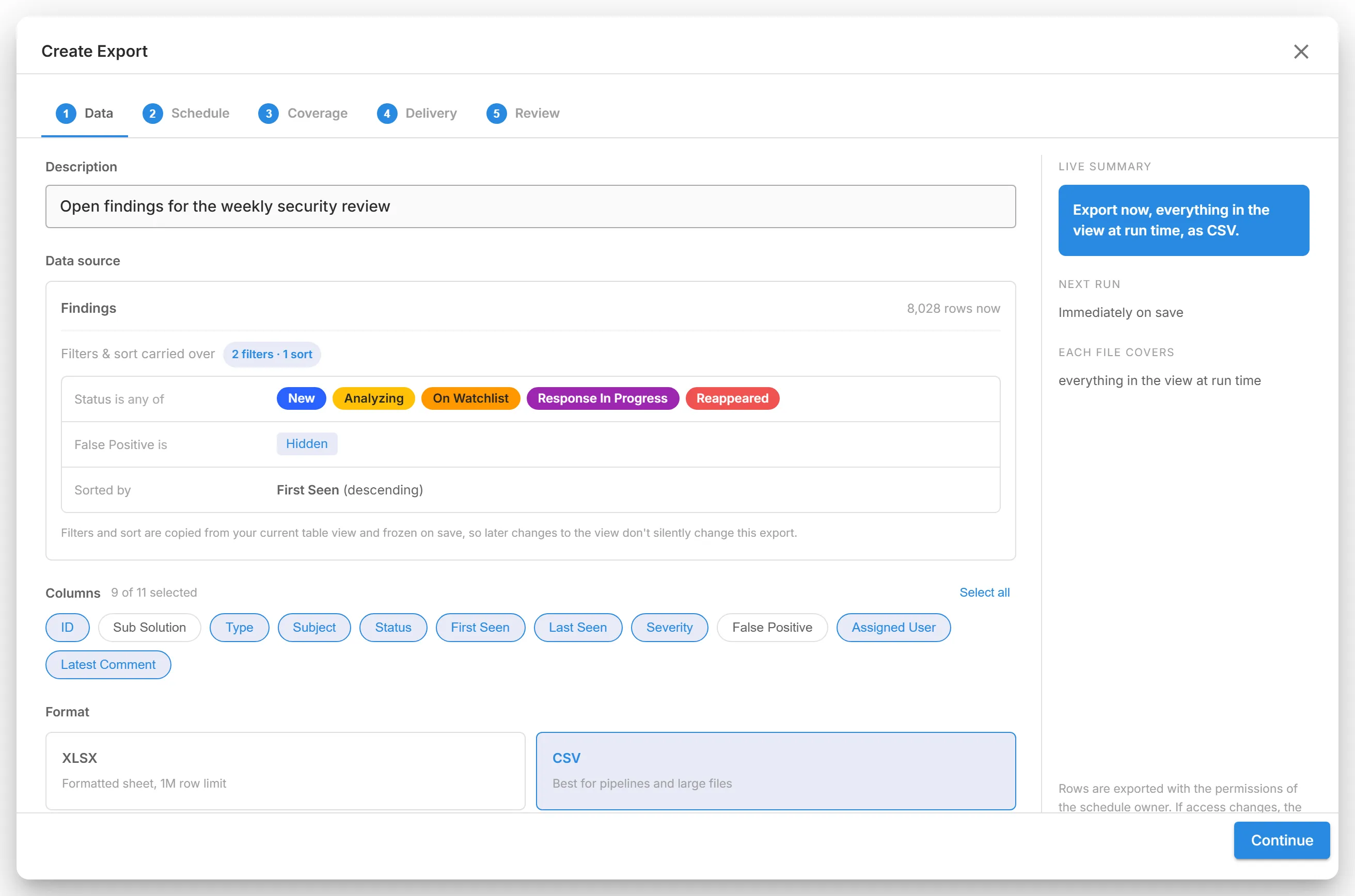Image resolution: width=1355 pixels, height=896 pixels.
Task: Toggle the Assigned User column chip
Action: click(x=894, y=628)
